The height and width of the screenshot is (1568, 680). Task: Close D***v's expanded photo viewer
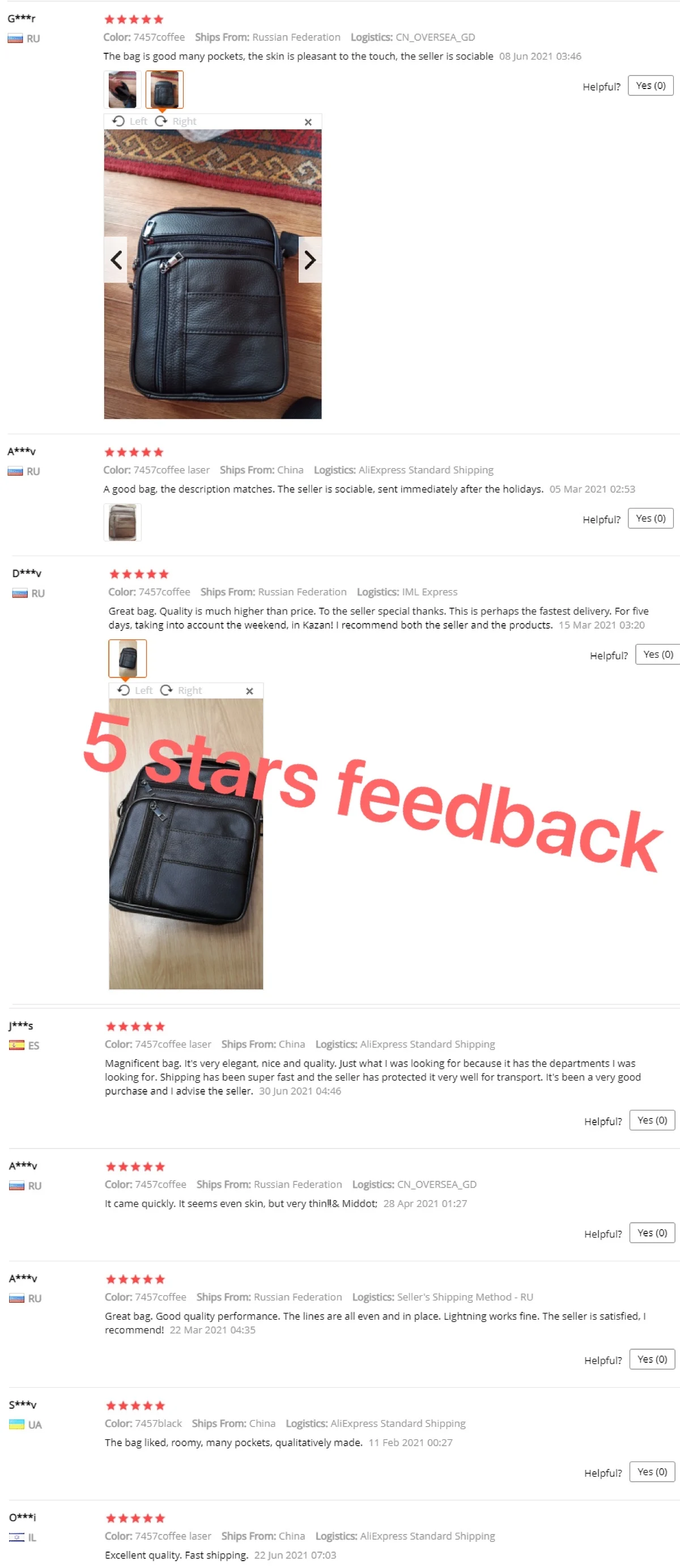pyautogui.click(x=249, y=691)
